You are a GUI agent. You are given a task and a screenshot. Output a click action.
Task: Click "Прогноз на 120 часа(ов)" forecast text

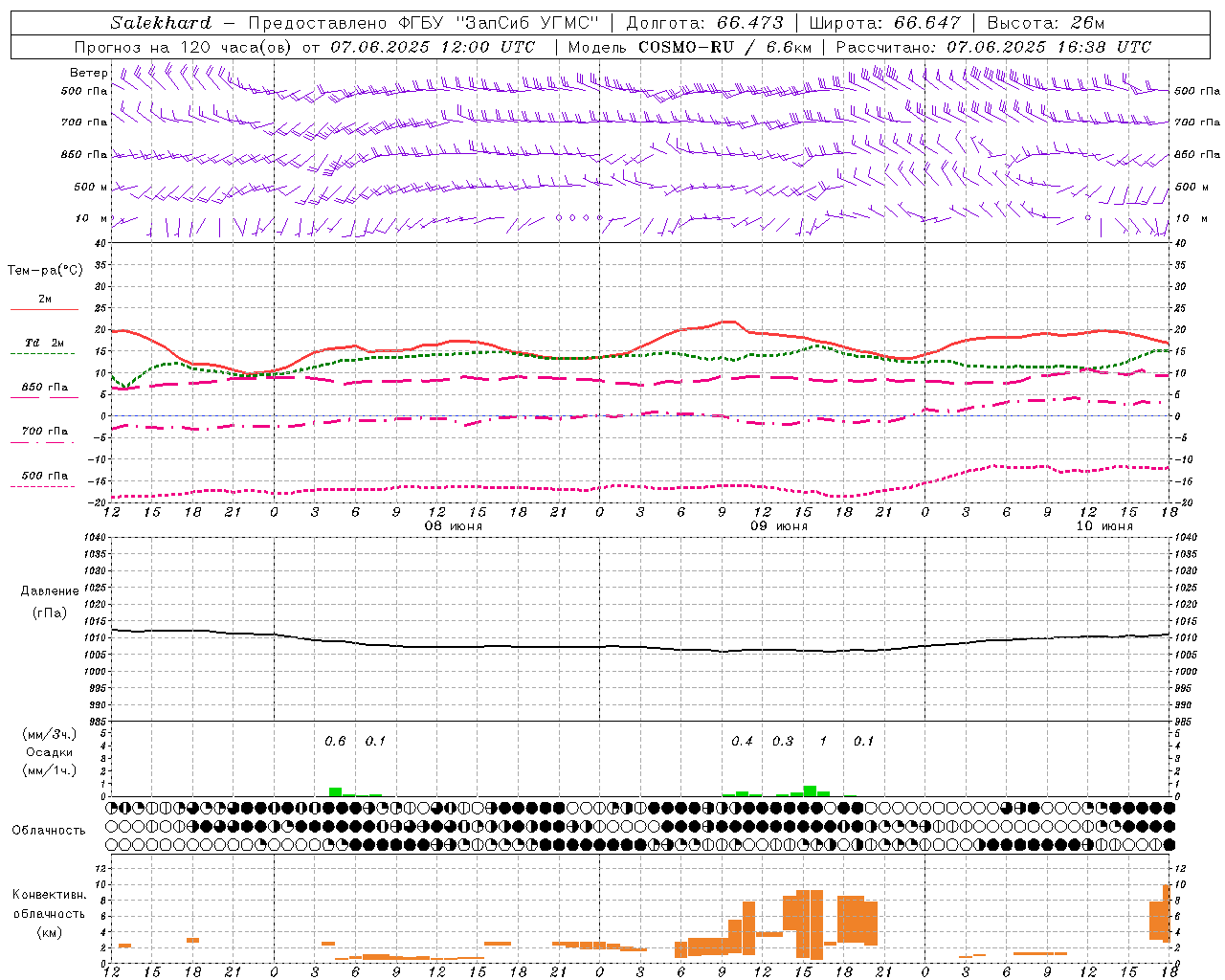point(184,47)
